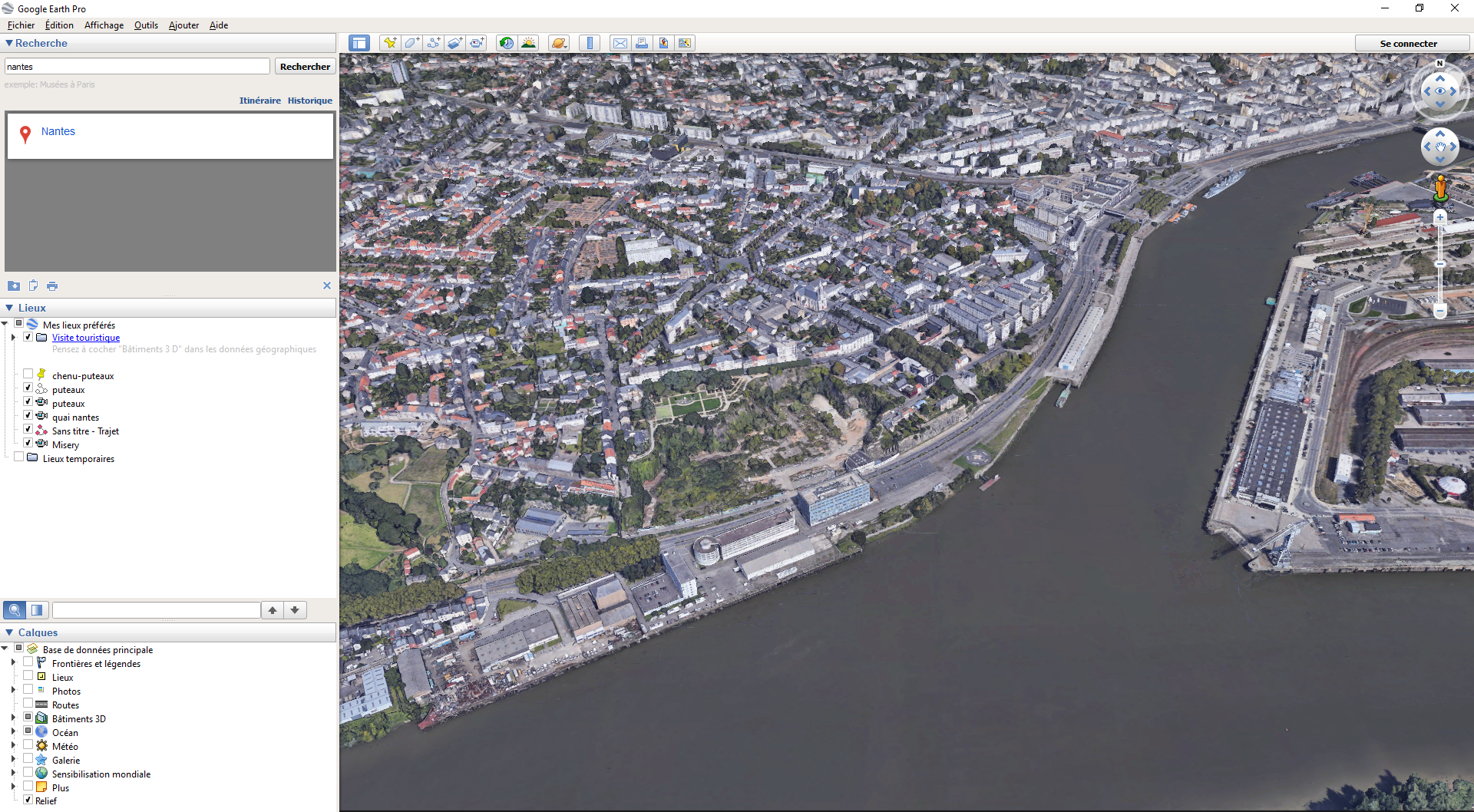1474x812 pixels.
Task: Select the Add Polygon tool
Action: click(x=411, y=43)
